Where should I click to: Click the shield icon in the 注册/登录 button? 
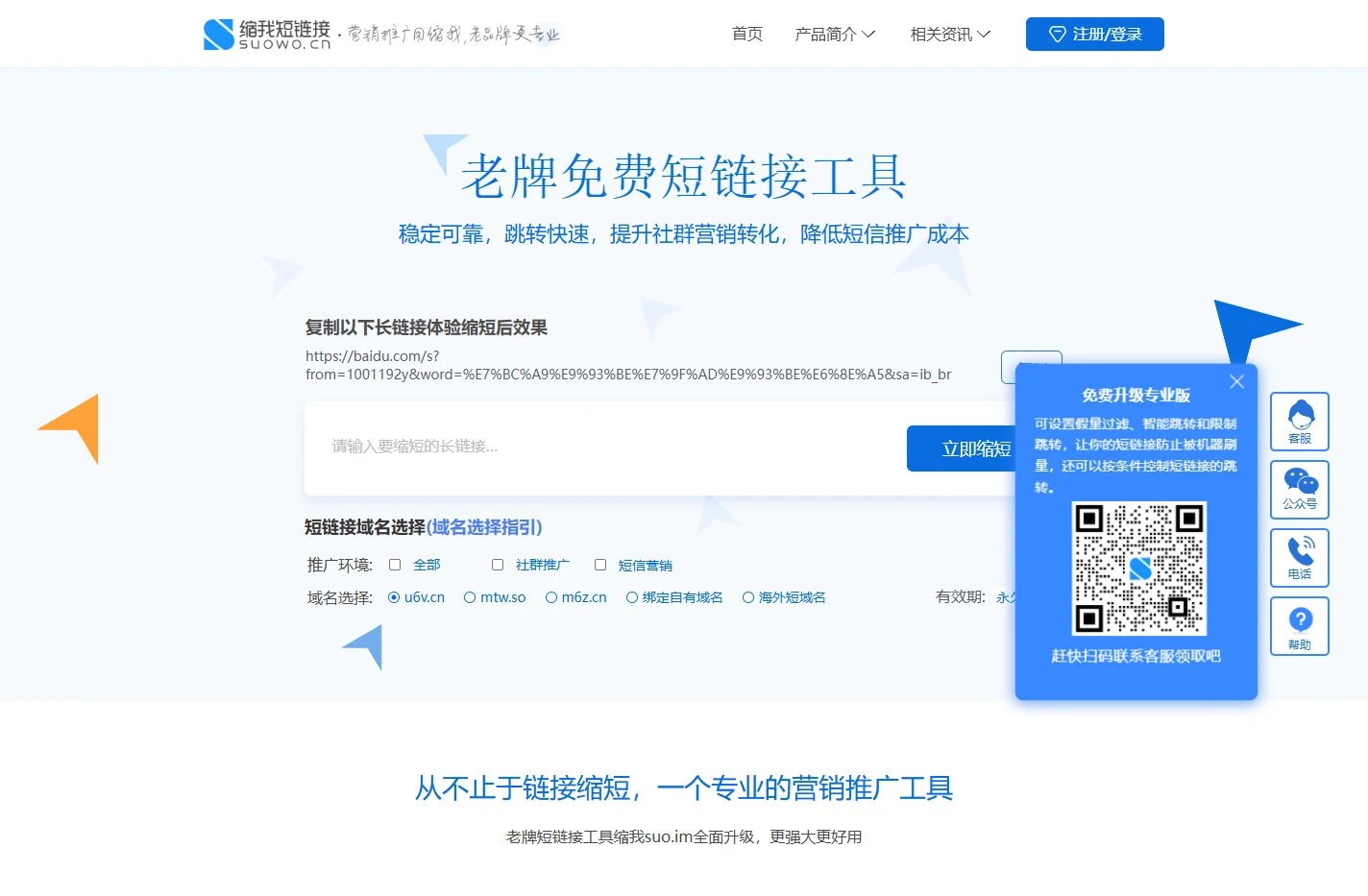(1058, 35)
